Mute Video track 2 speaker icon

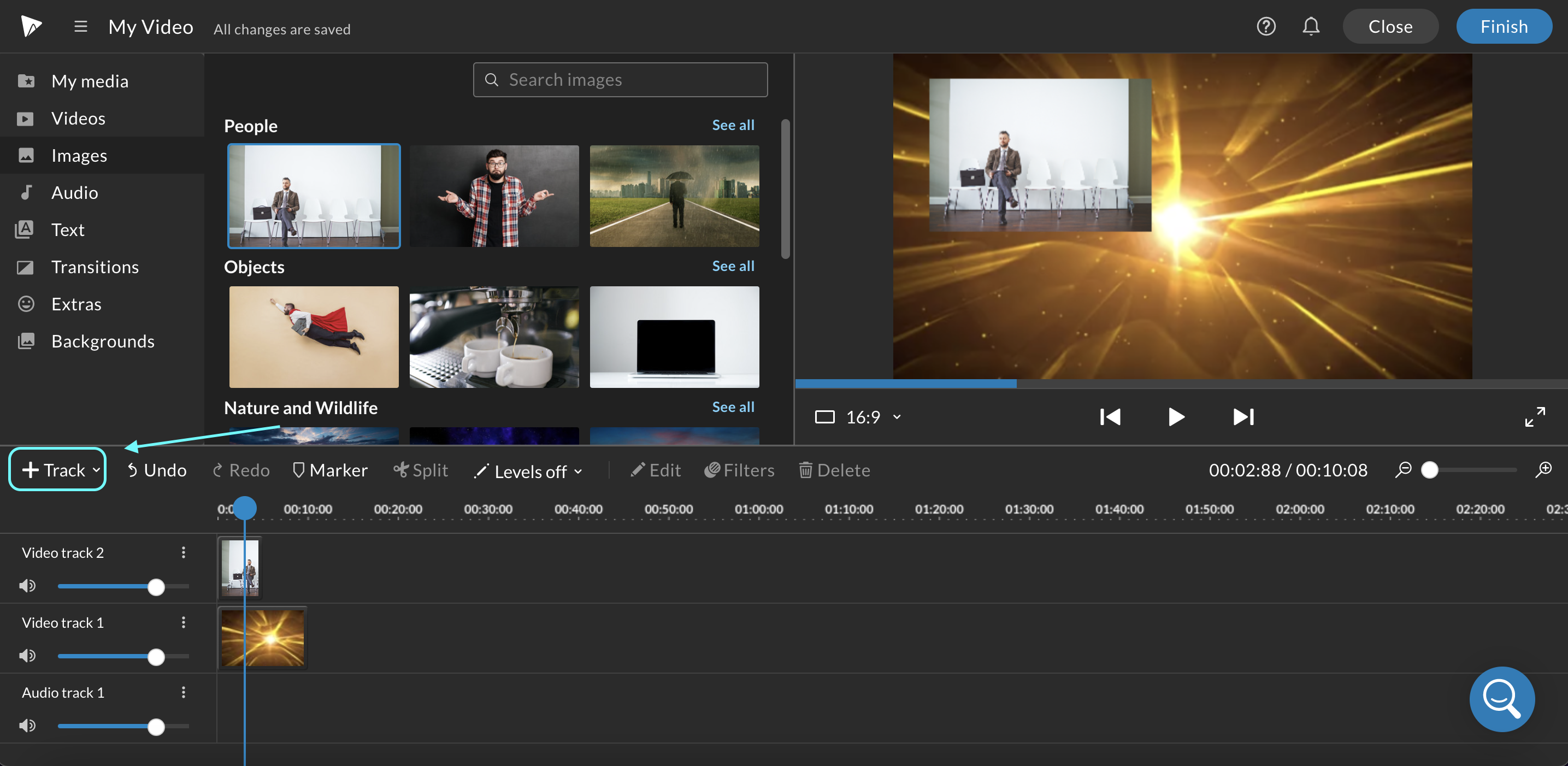coord(27,585)
